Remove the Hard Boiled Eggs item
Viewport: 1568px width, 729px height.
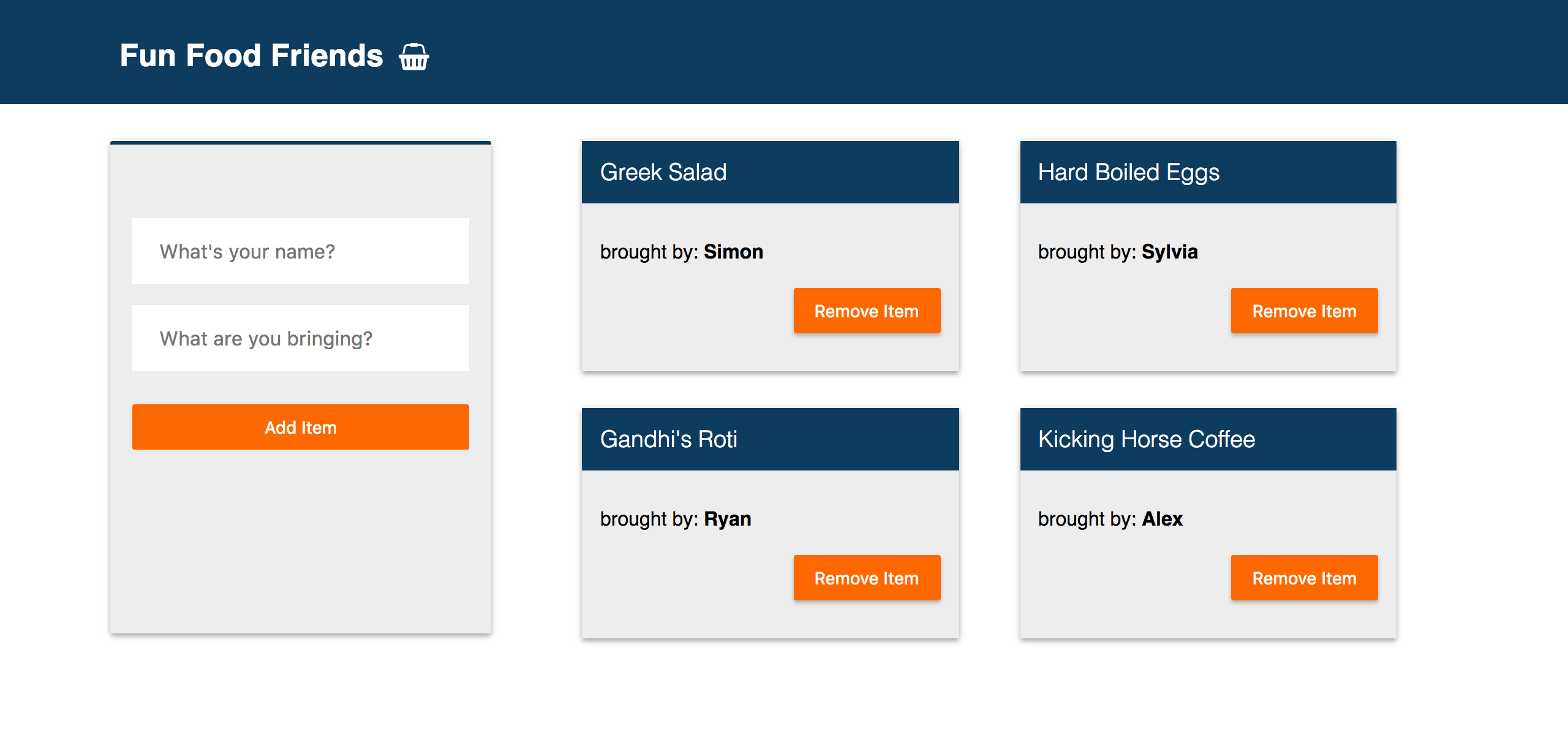(1304, 311)
